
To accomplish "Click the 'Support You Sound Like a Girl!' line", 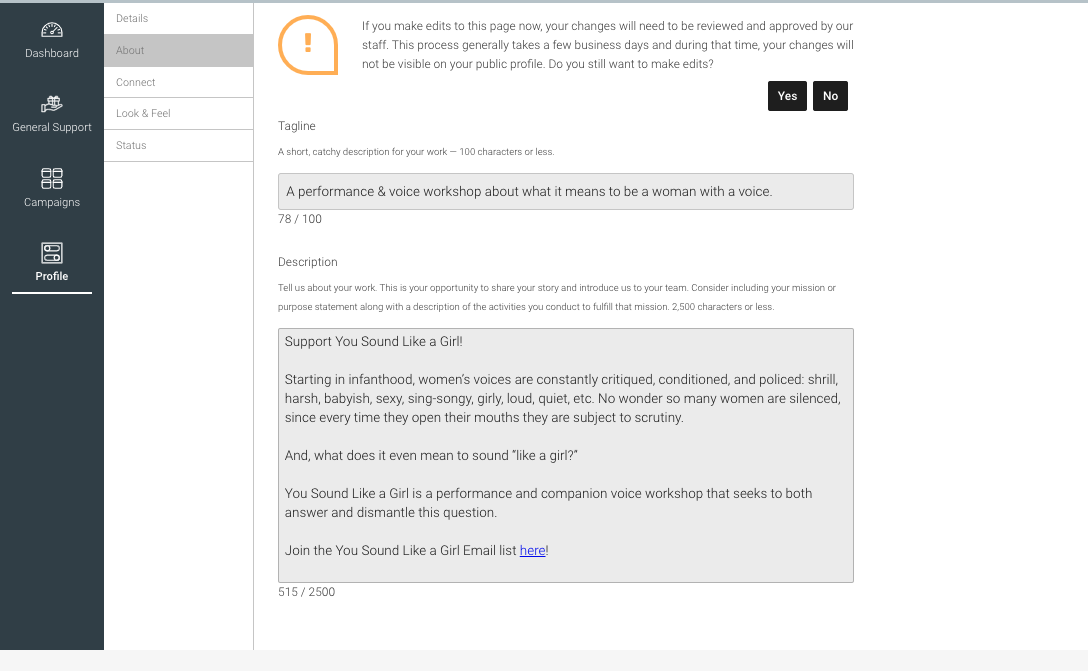I will tap(373, 341).
